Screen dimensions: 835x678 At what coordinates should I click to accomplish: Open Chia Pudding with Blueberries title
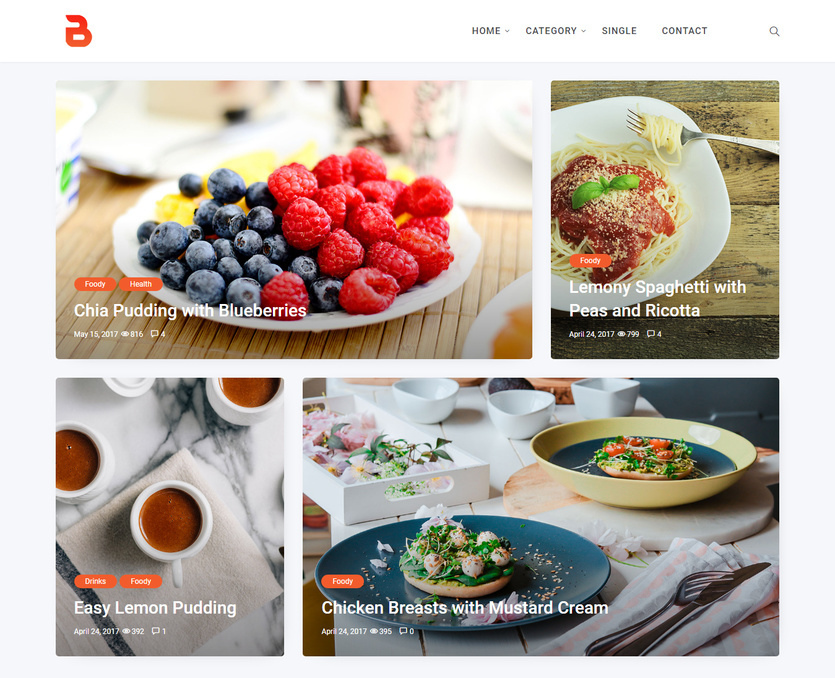click(x=190, y=311)
